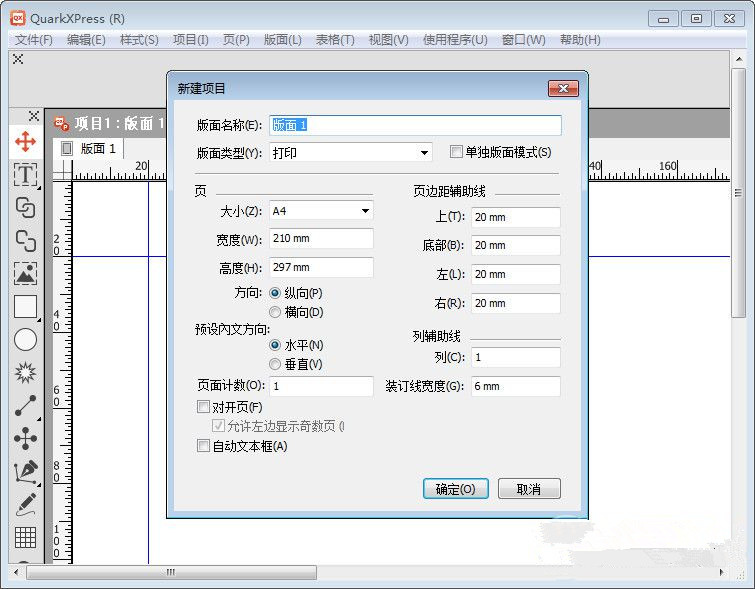Click the 装订线宽度 gutter width field
Viewport: 755px width, 589px height.
click(516, 386)
